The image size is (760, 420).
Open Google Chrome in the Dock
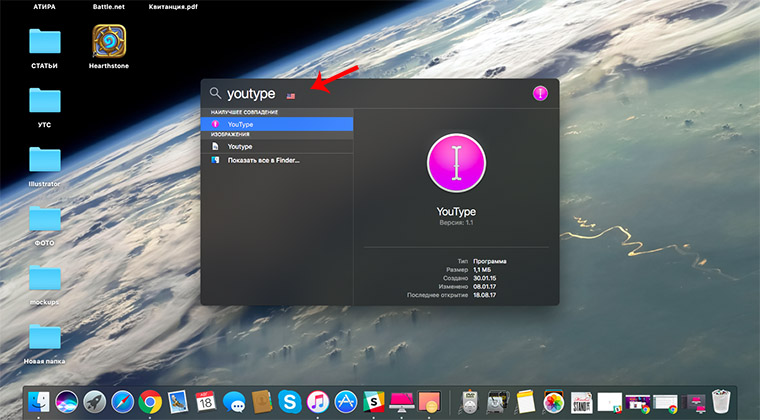[x=151, y=402]
